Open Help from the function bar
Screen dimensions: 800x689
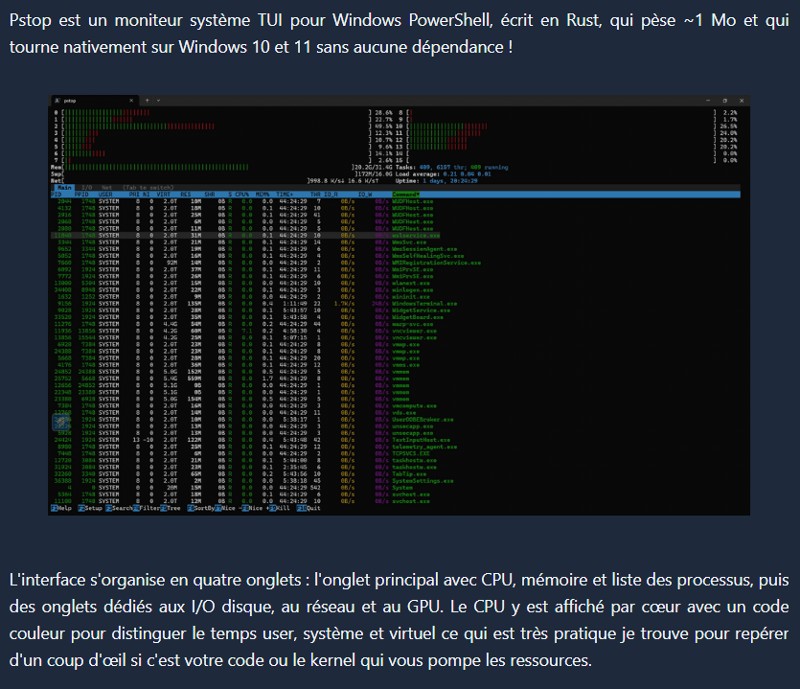tap(61, 508)
